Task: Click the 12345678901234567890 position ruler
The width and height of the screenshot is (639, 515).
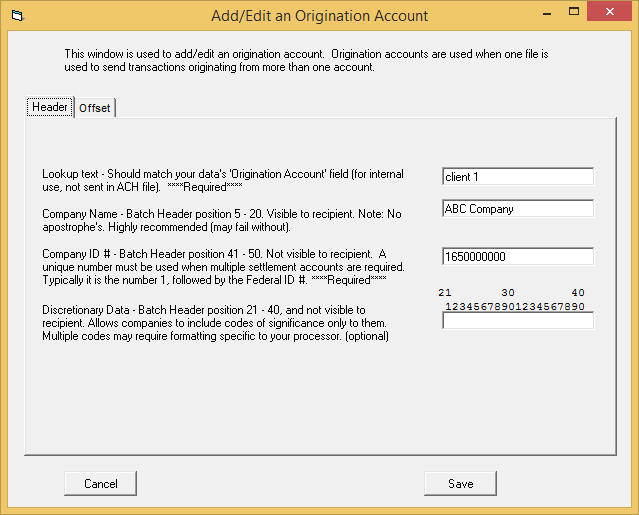Action: click(x=514, y=306)
